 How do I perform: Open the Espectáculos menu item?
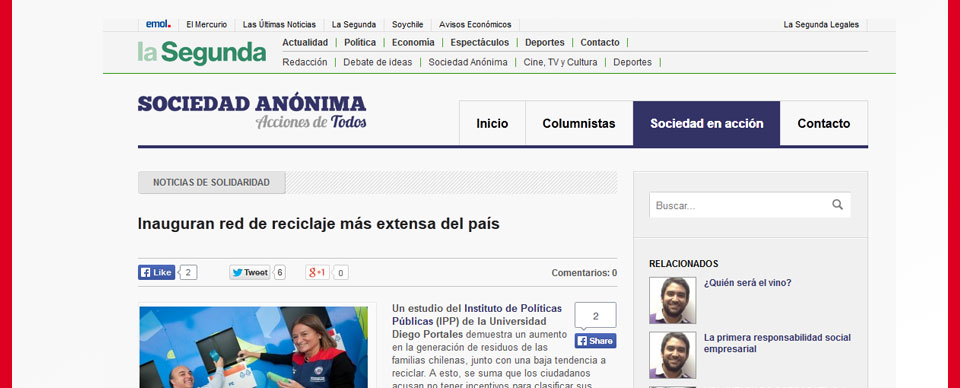479,42
